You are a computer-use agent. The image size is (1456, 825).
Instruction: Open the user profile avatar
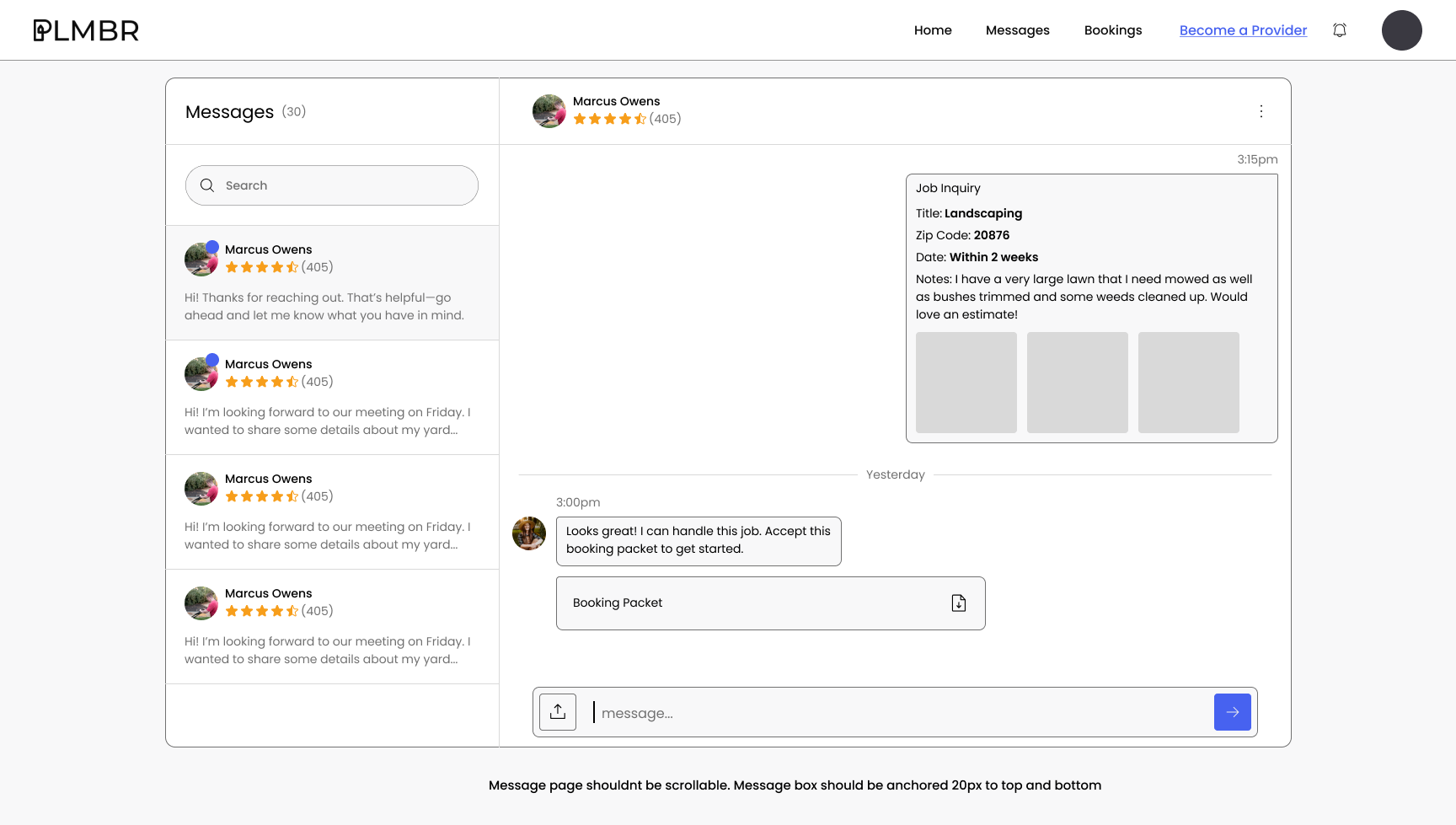(1401, 30)
